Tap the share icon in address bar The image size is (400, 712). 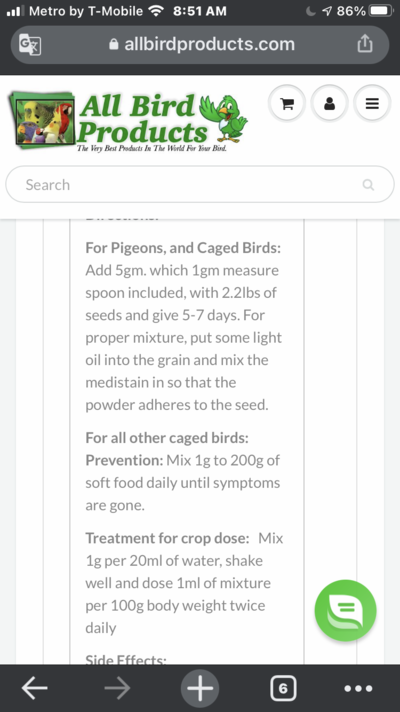tap(365, 44)
